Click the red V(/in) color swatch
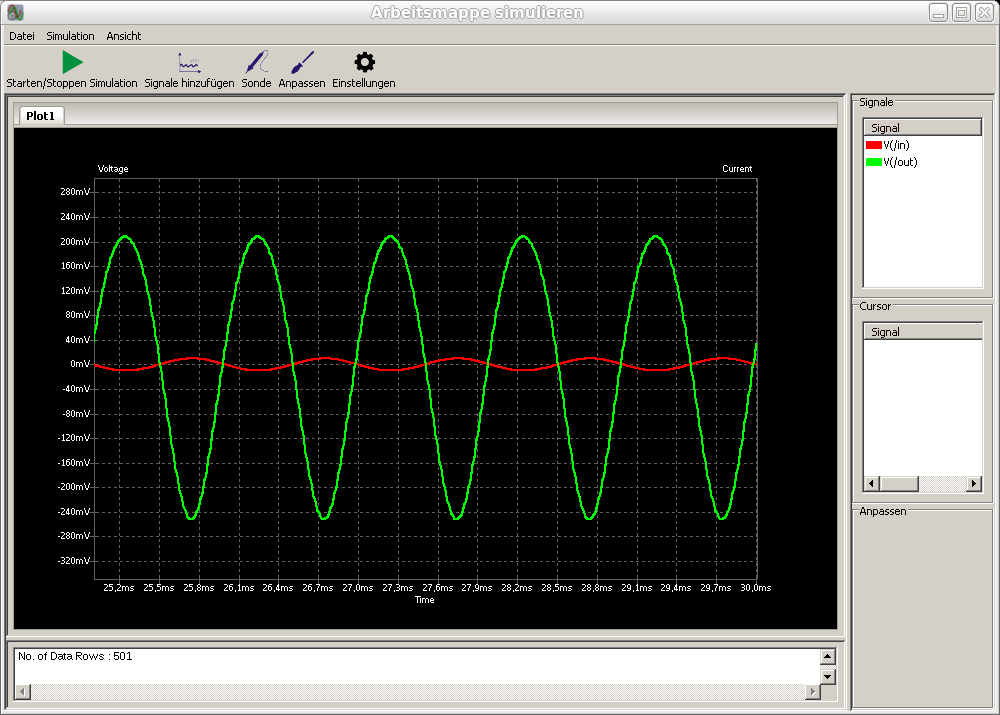 tap(873, 145)
